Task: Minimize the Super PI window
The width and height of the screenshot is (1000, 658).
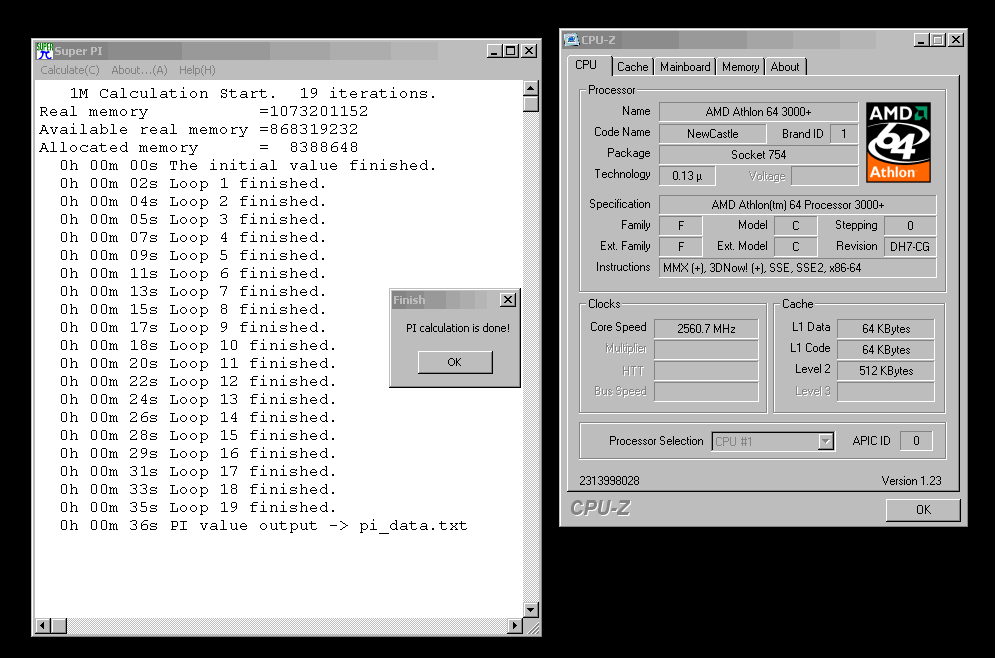Action: click(x=494, y=51)
